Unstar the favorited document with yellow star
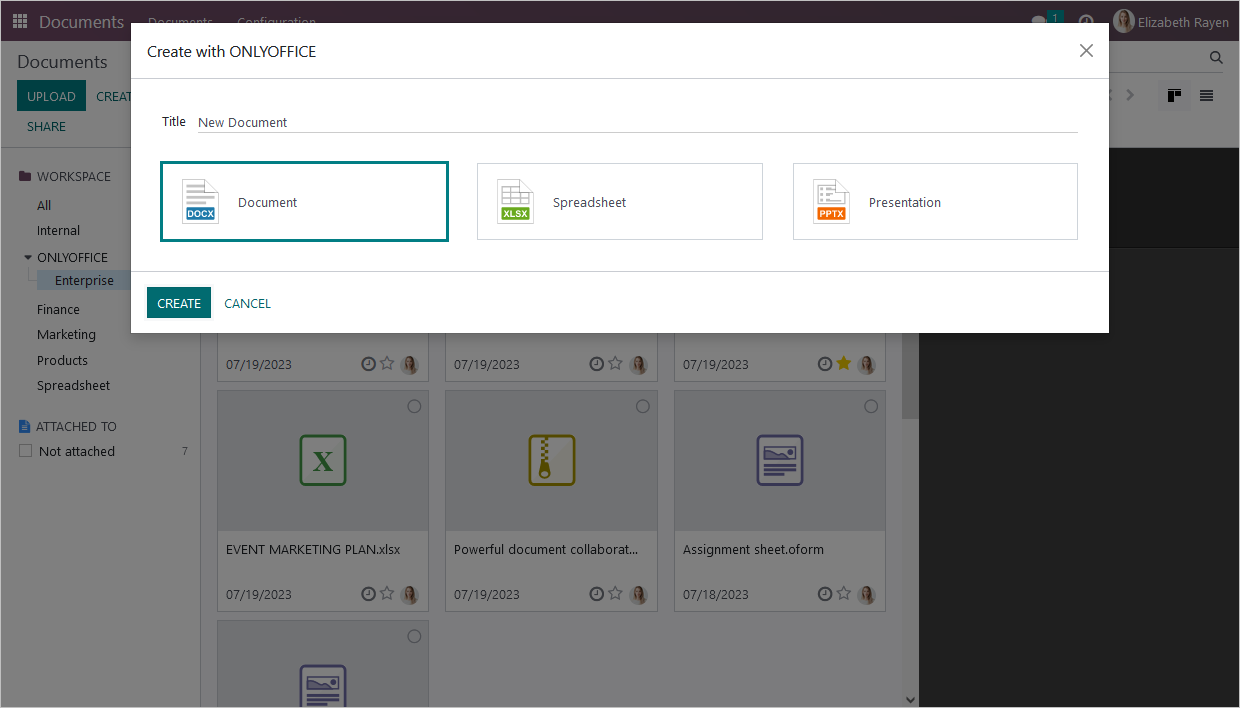 [843, 364]
